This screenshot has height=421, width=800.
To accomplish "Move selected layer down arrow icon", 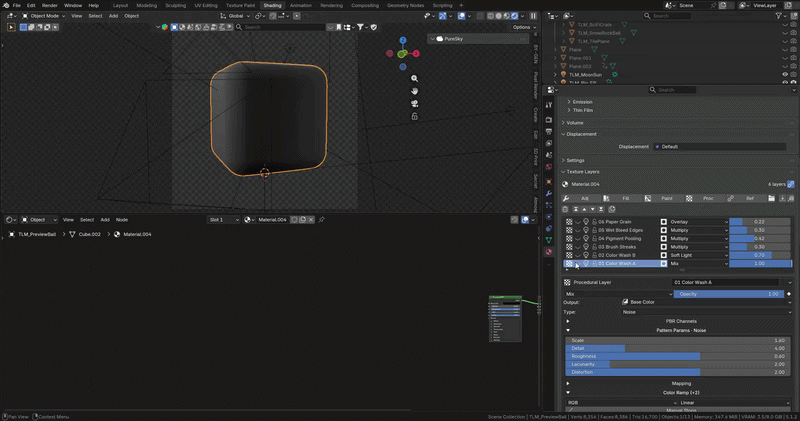I will (x=592, y=209).
